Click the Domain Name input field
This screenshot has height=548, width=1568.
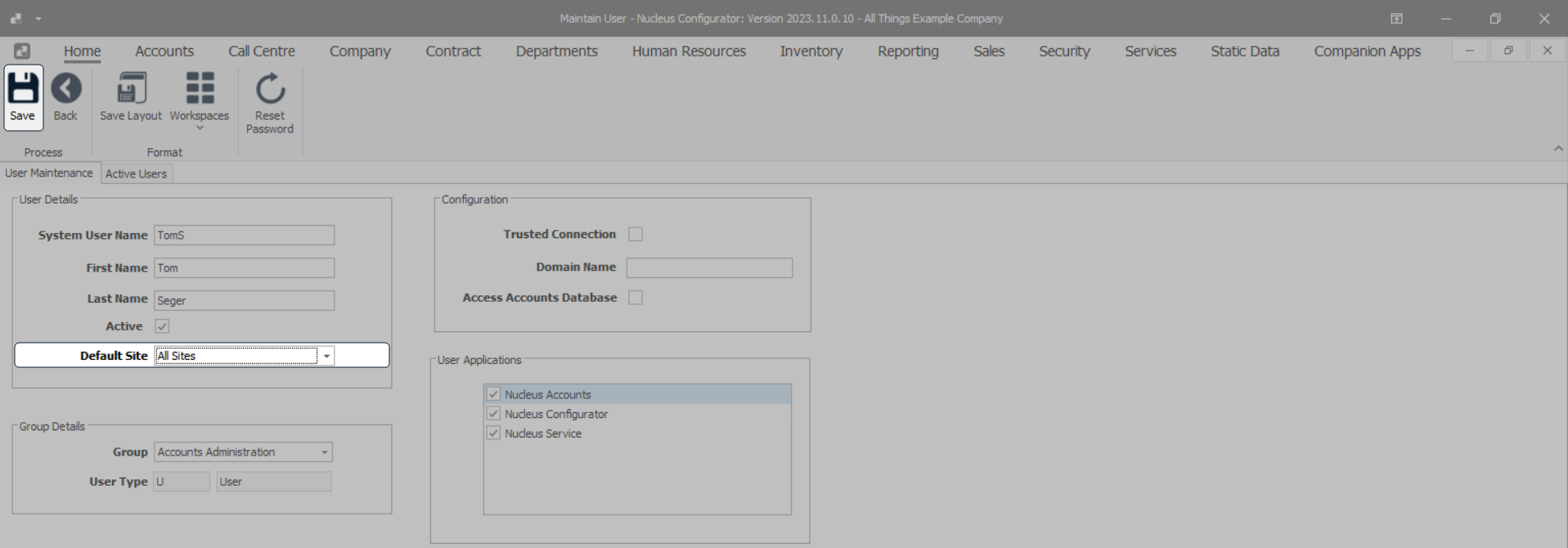pyautogui.click(x=709, y=267)
